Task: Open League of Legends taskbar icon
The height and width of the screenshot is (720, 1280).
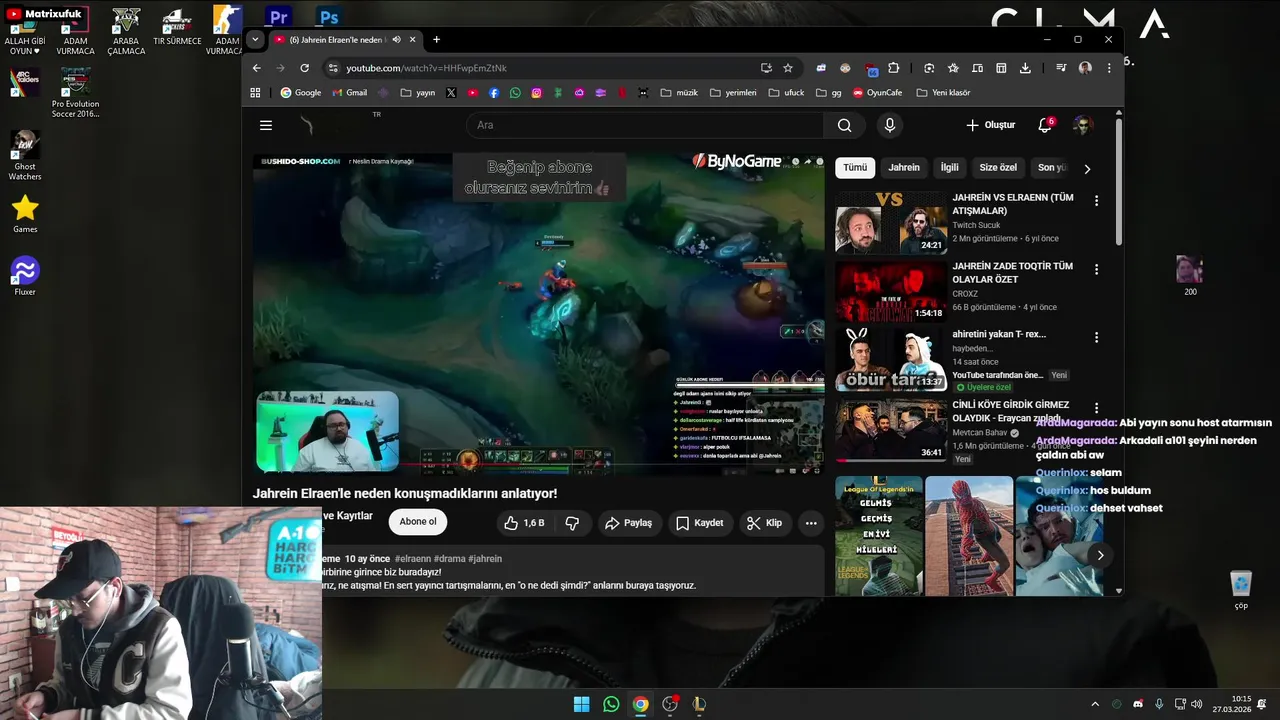Action: click(699, 704)
